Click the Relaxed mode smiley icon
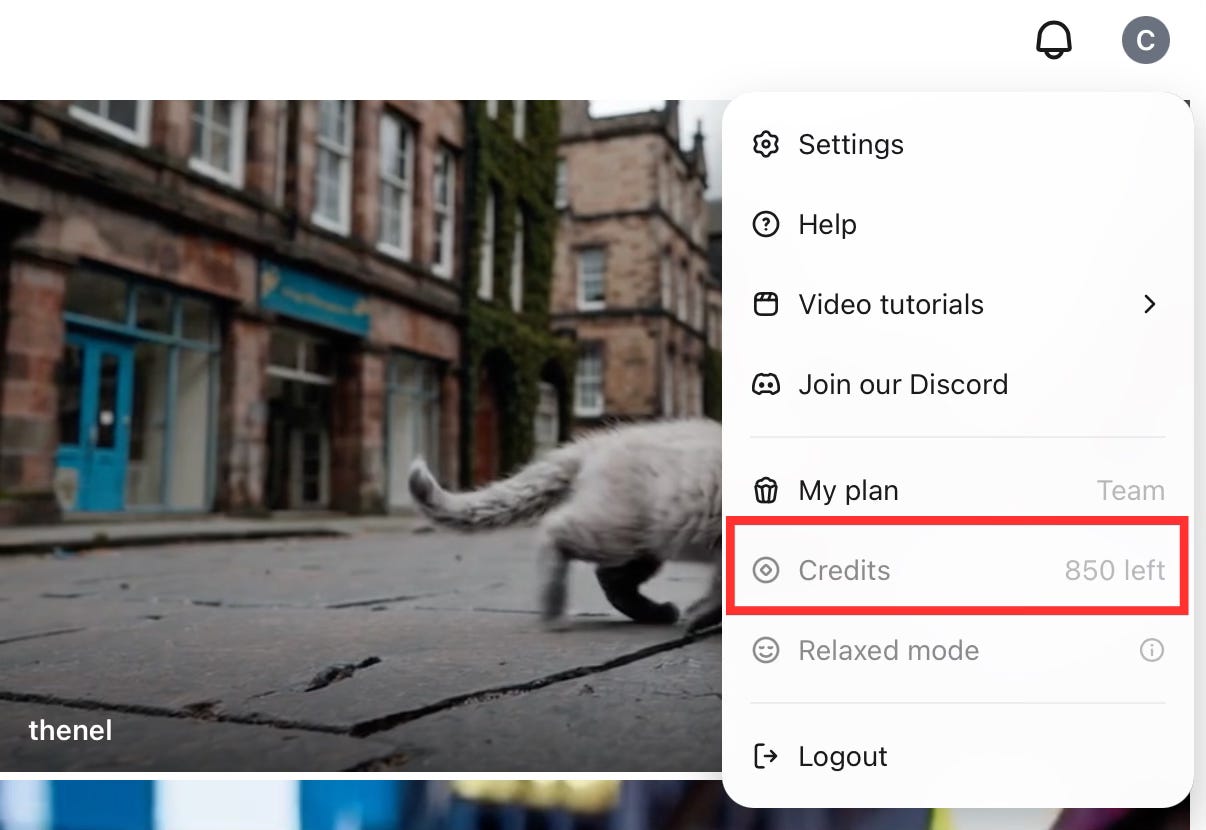This screenshot has width=1206, height=830. 766,650
